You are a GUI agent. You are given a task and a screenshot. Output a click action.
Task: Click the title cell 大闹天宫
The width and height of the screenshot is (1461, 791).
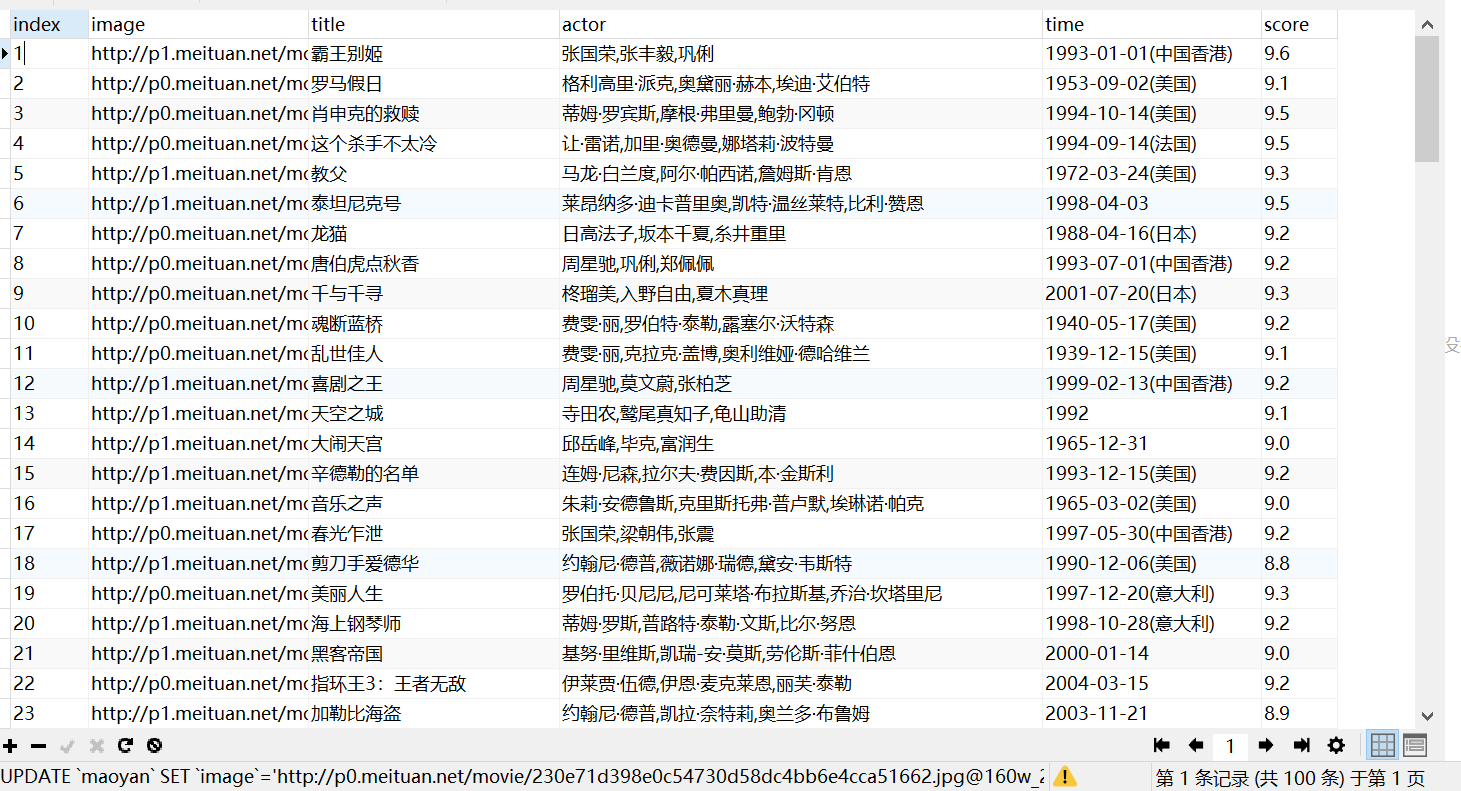[x=433, y=444]
